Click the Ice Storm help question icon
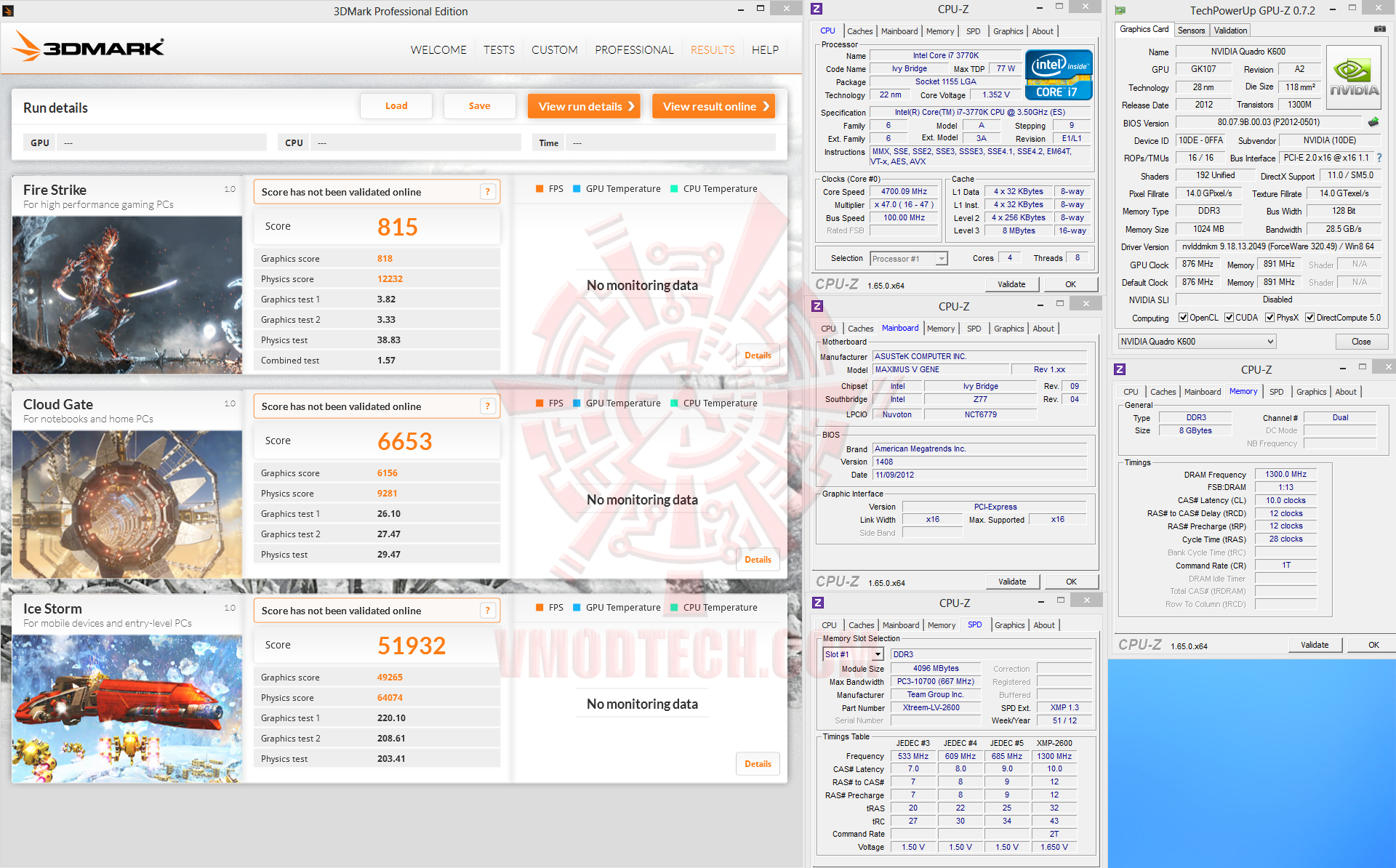Viewport: 1396px width, 868px height. coord(488,611)
